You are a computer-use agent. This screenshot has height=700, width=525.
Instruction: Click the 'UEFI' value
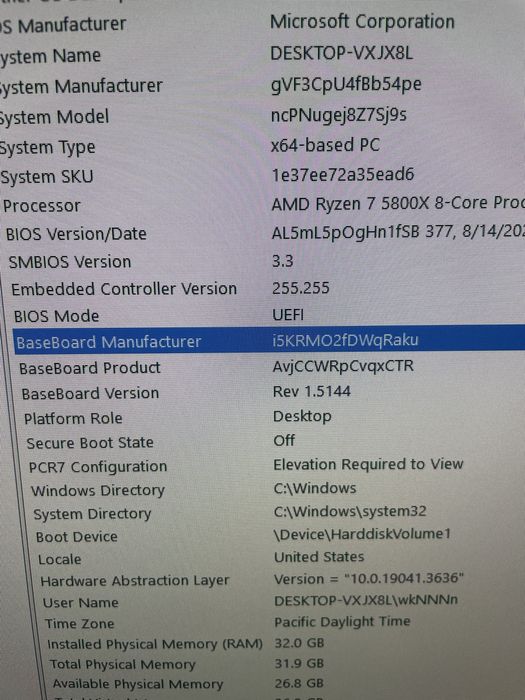(288, 315)
